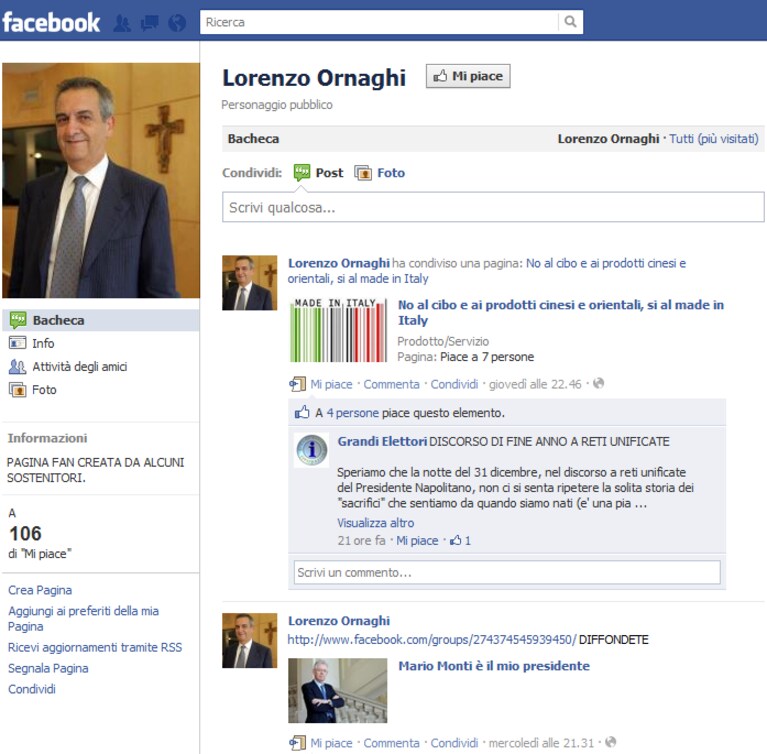Open the notifications globe icon
The image size is (767, 754).
177,23
